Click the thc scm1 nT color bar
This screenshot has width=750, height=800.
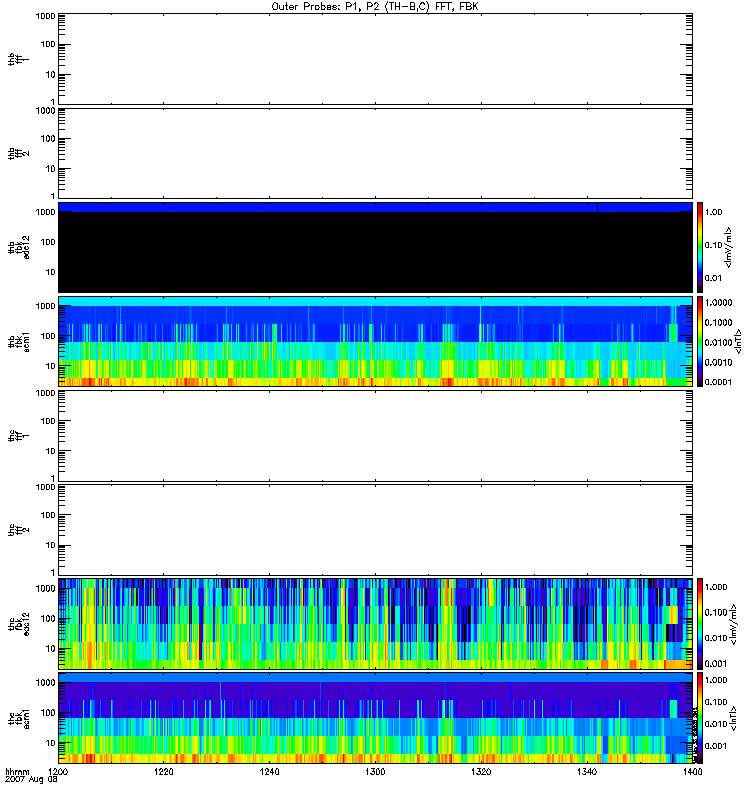[x=700, y=718]
